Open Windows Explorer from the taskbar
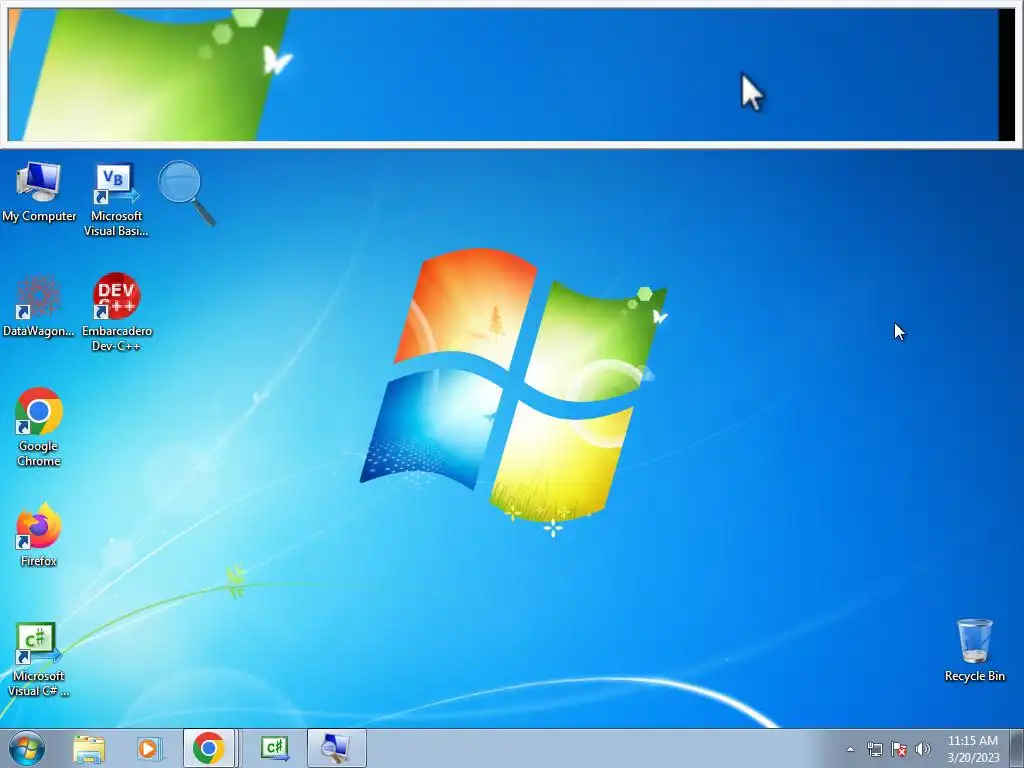 (89, 748)
